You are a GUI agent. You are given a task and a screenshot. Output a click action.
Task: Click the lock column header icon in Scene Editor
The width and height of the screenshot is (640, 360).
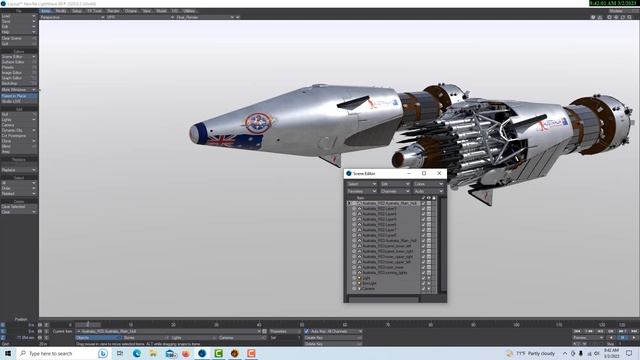click(x=434, y=198)
